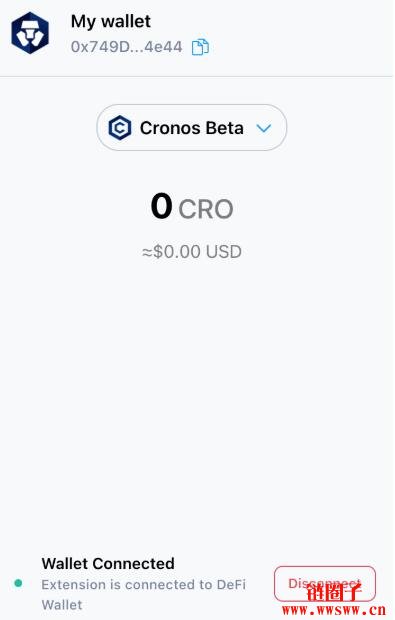Select the 0x749D...4e44 address text

[127, 47]
